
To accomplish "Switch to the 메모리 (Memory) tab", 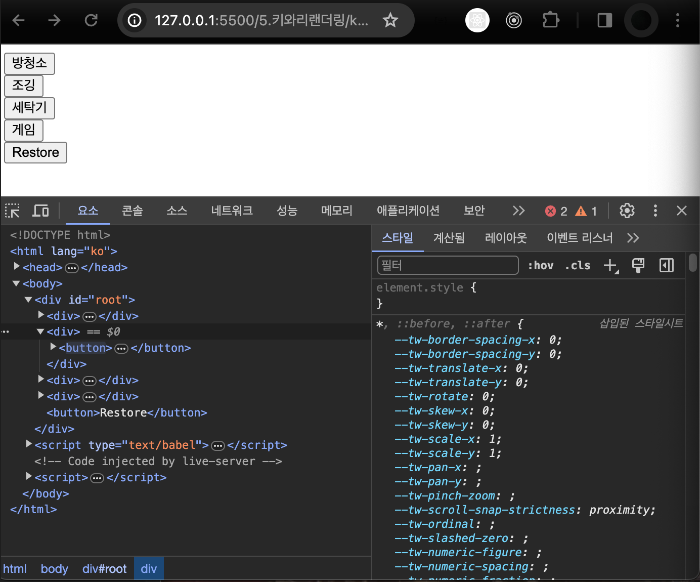I will pos(337,211).
